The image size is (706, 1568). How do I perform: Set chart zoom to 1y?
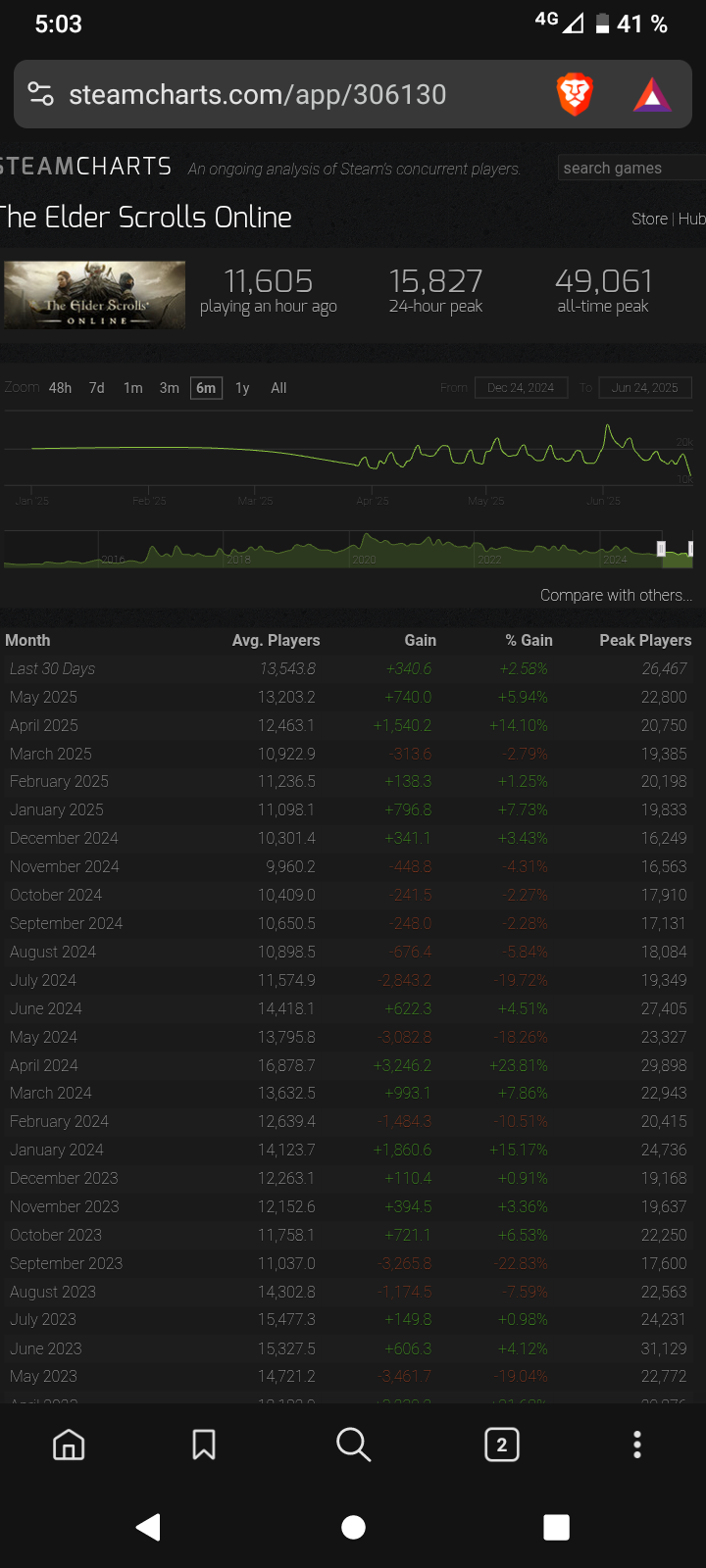pyautogui.click(x=242, y=388)
